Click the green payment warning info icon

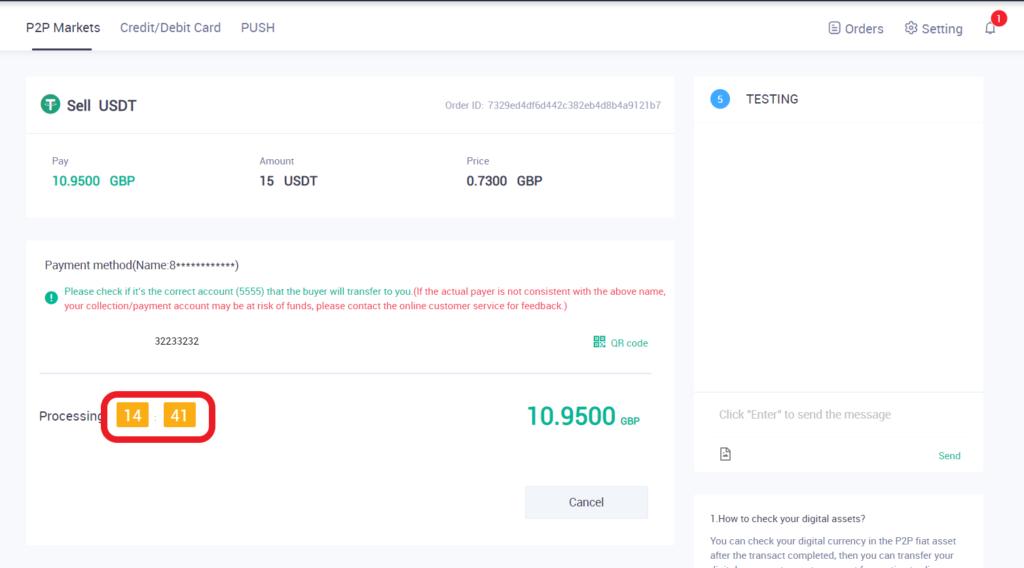[51, 298]
